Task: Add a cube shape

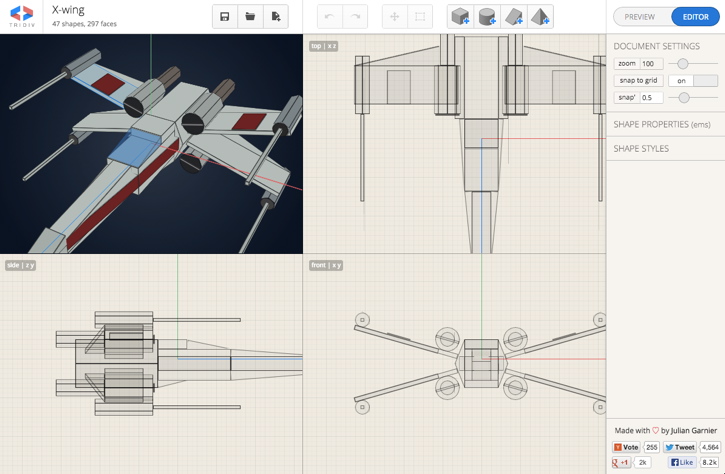Action: pos(460,17)
